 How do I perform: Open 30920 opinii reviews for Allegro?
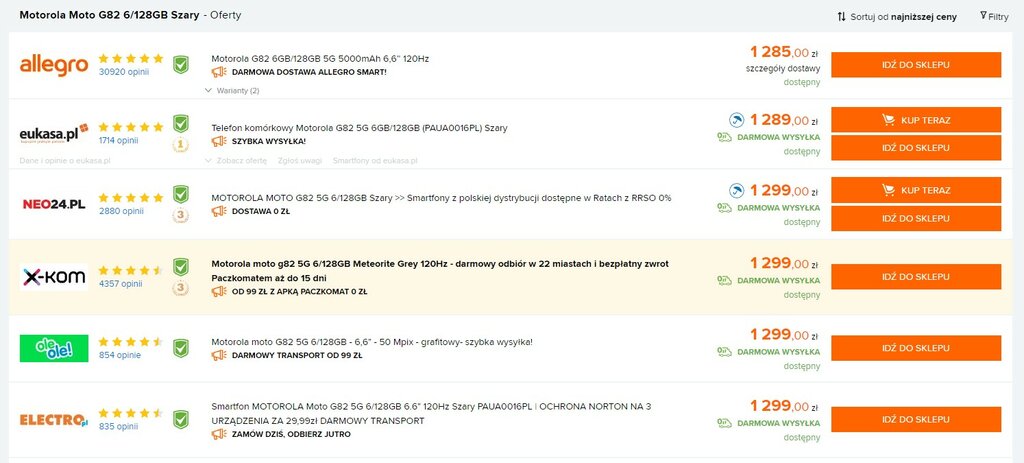pyautogui.click(x=124, y=72)
